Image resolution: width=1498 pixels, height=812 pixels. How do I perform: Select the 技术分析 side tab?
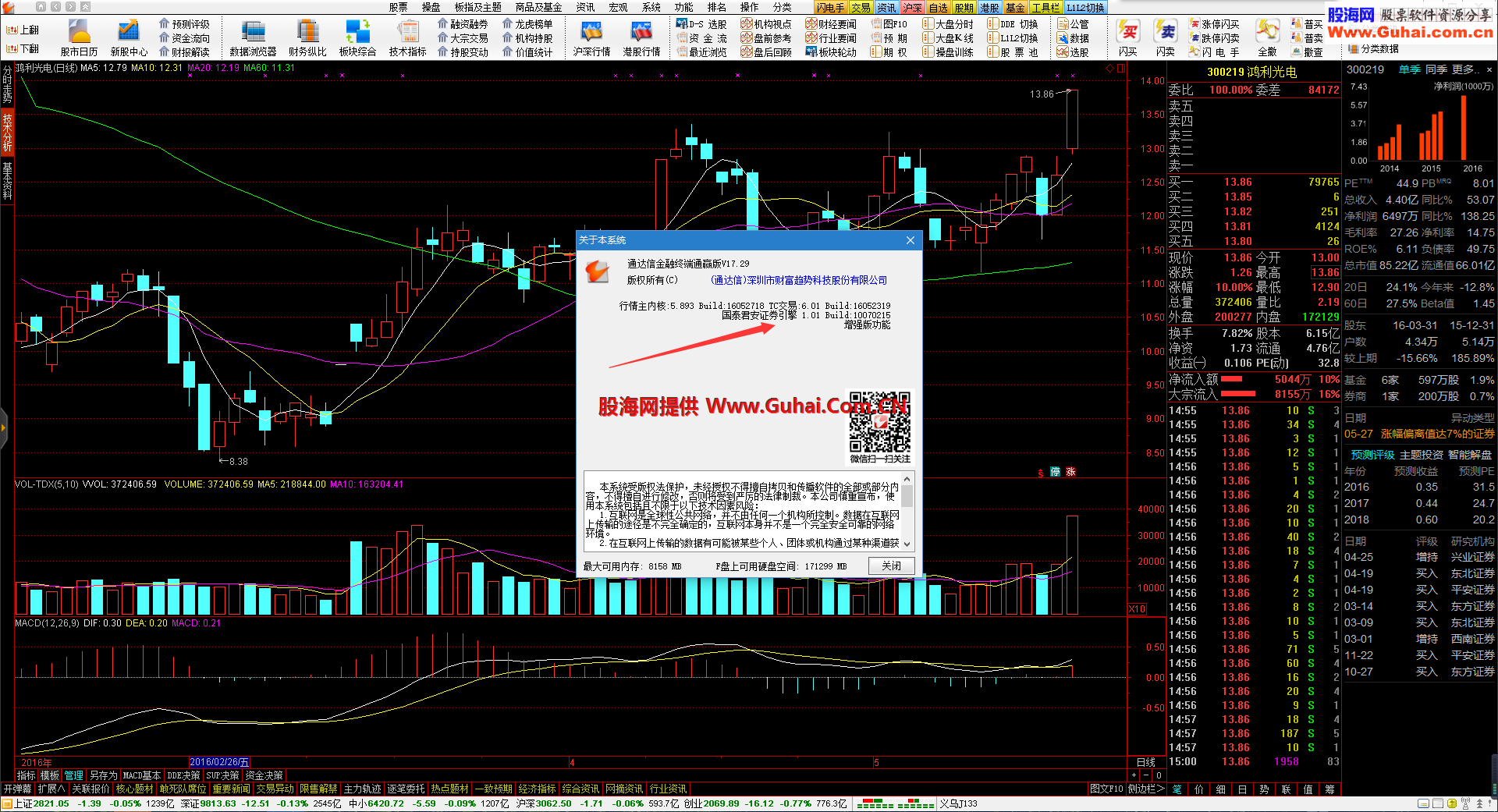(x=7, y=131)
